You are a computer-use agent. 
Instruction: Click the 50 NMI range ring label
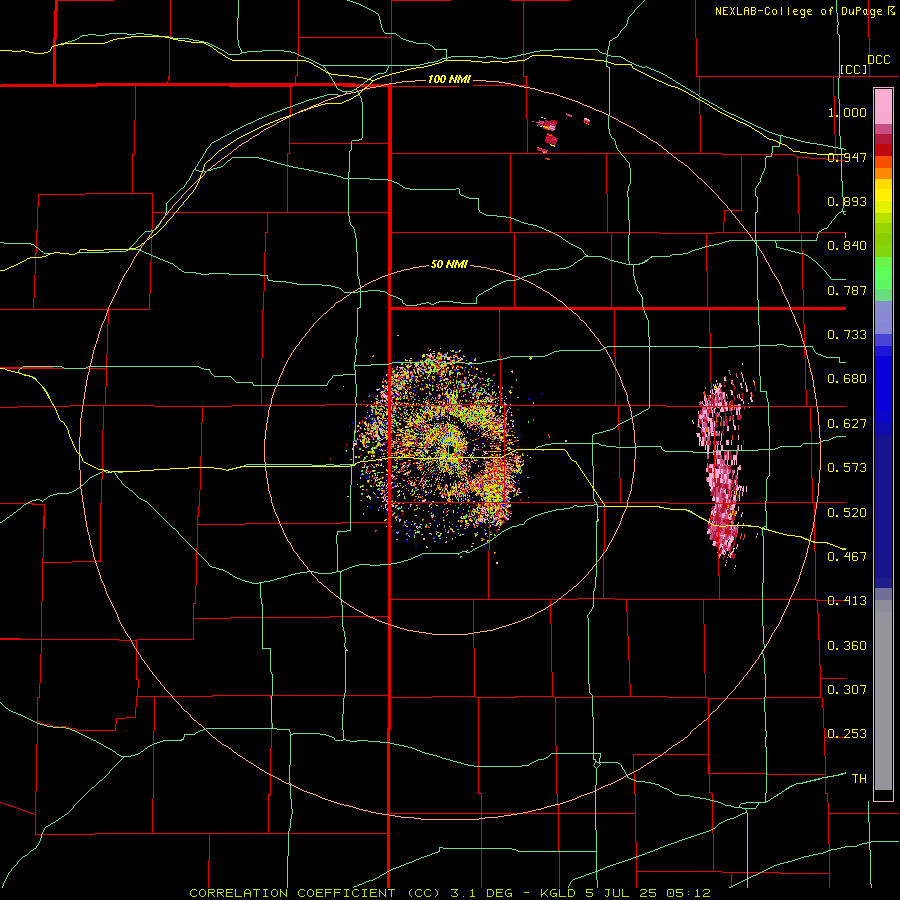[449, 264]
